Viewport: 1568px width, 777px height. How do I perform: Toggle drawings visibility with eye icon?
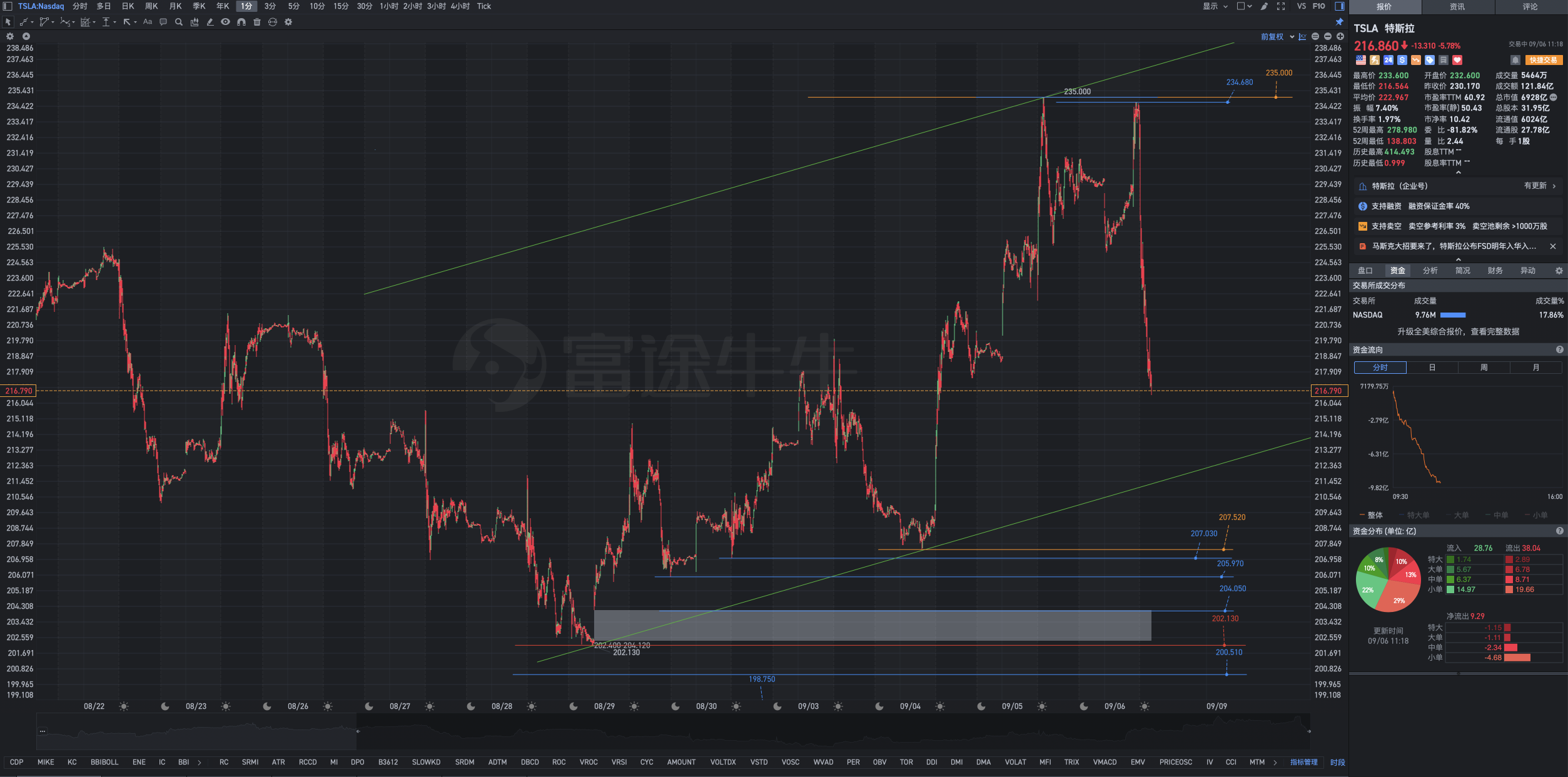(225, 22)
